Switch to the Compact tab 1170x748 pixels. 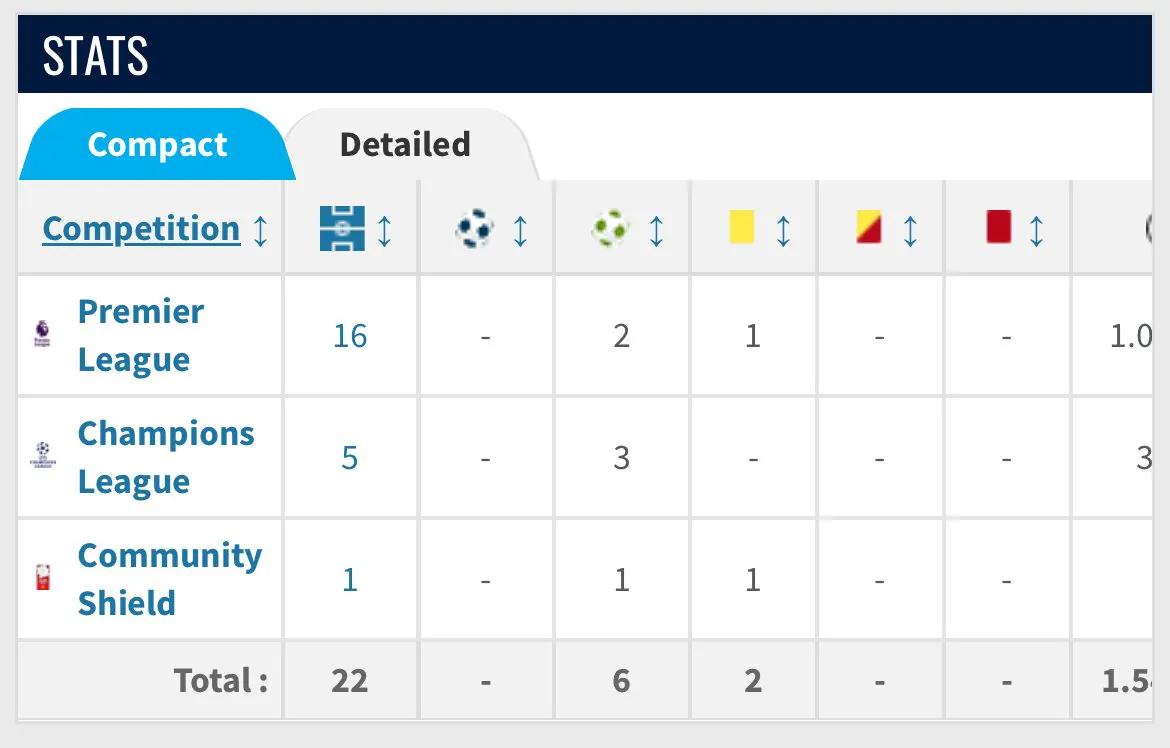point(157,145)
